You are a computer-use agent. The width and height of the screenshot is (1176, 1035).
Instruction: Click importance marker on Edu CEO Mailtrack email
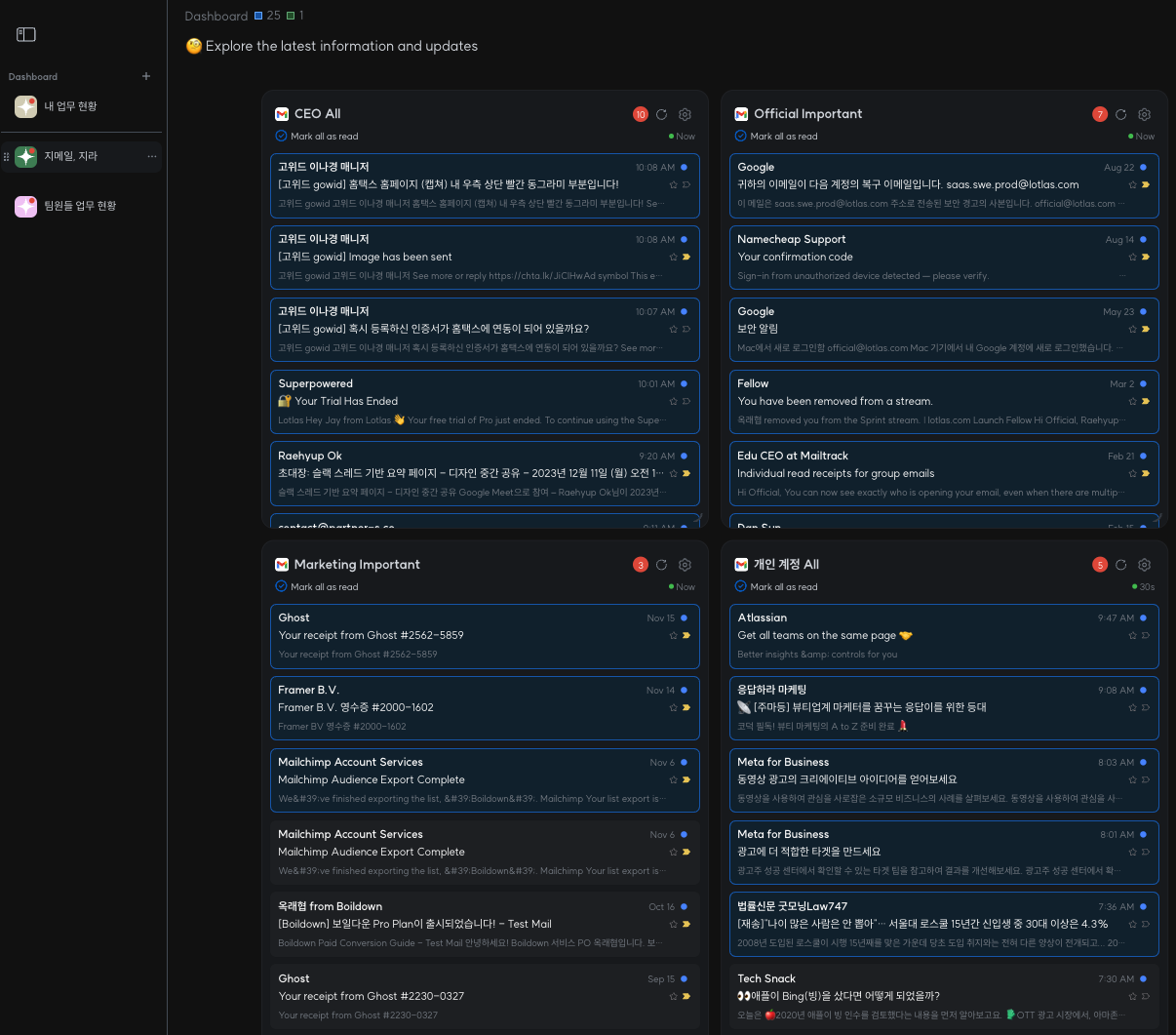click(x=1145, y=473)
